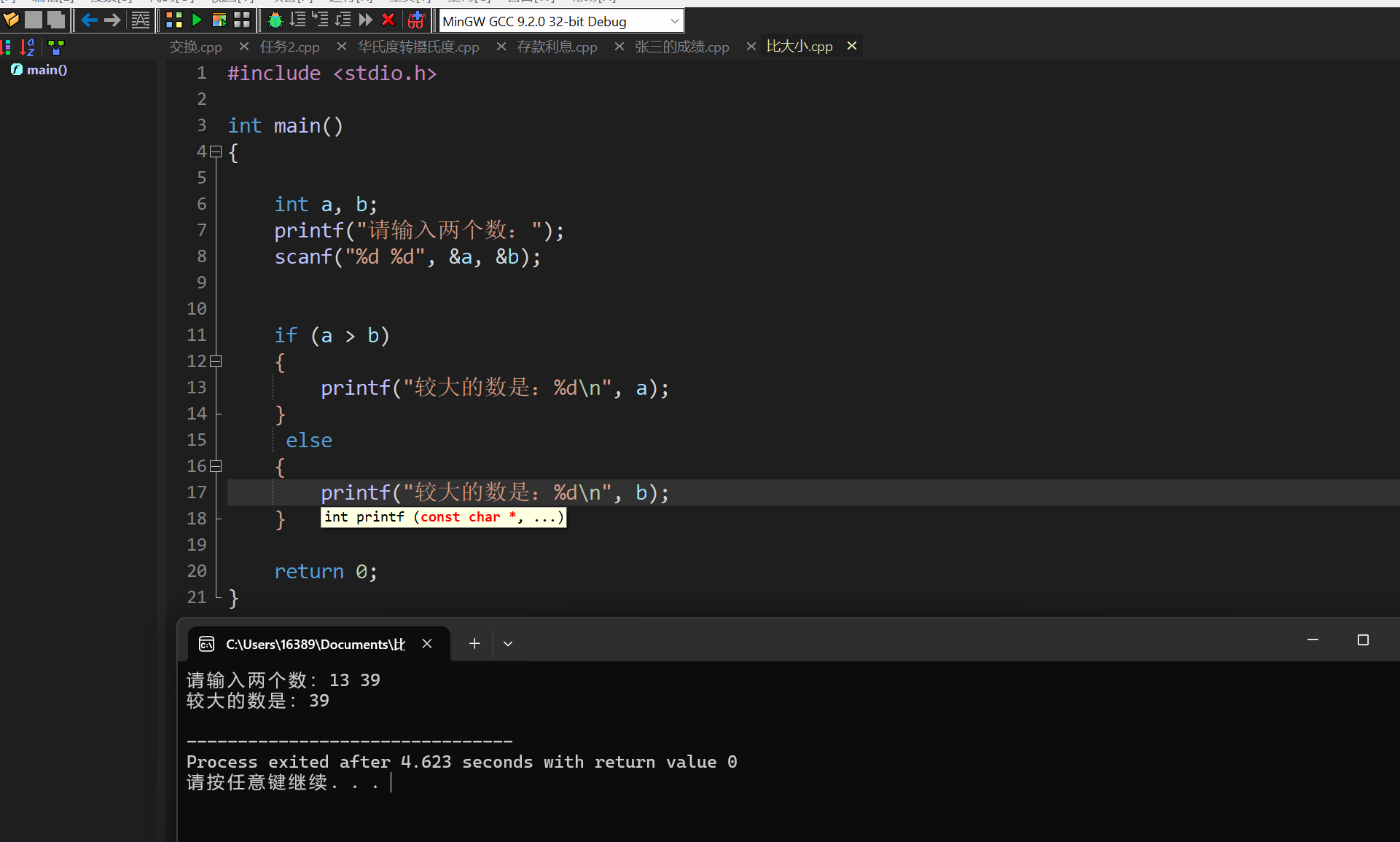1400x842 pixels.
Task: Click the back navigation arrow
Action: 89,20
